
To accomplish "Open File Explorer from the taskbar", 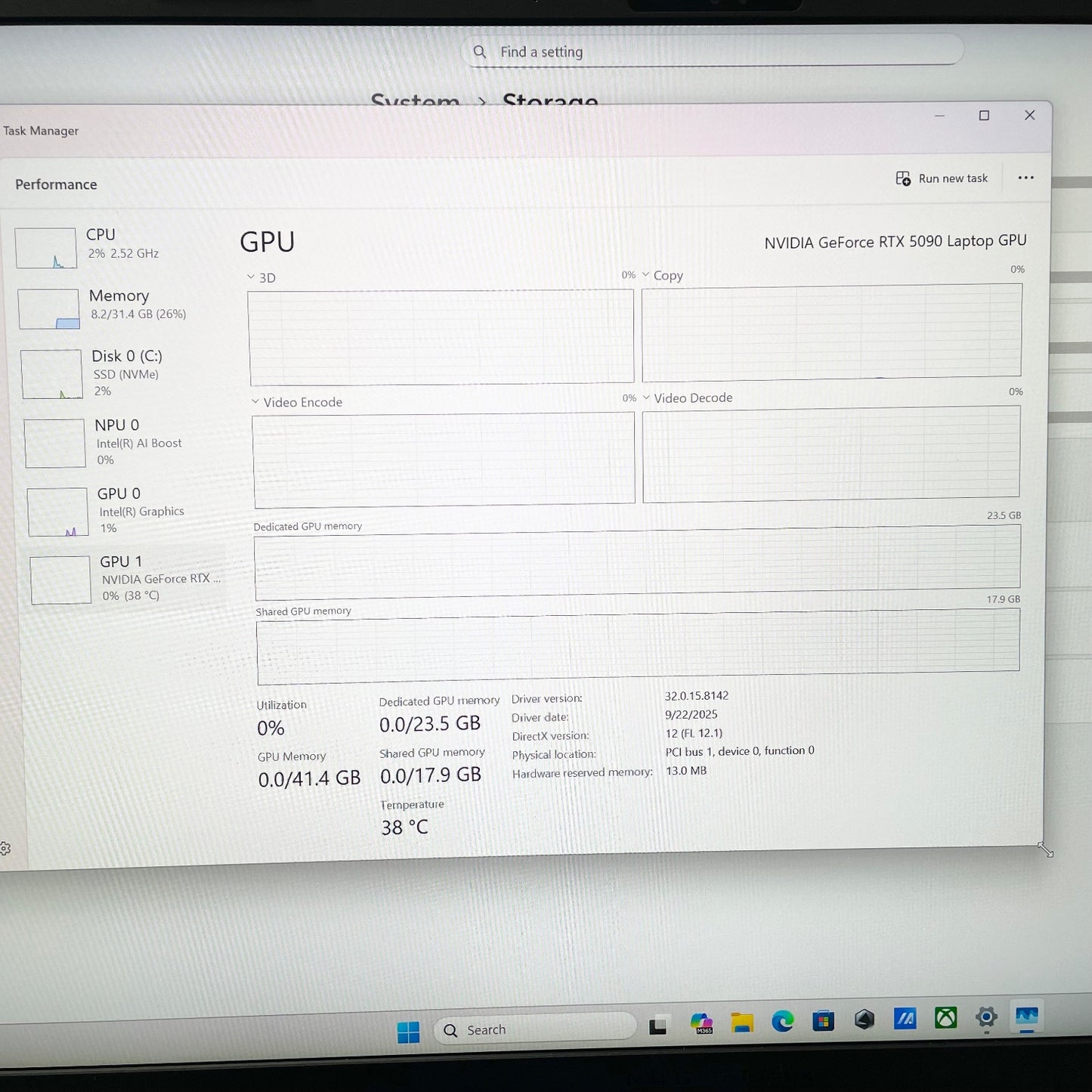I will [742, 1023].
